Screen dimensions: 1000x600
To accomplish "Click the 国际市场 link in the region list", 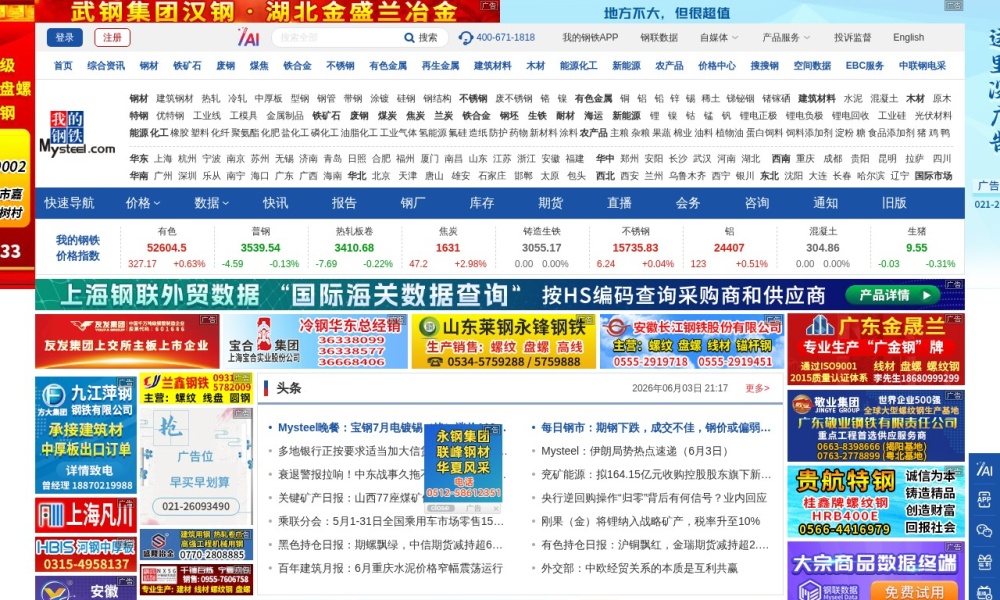I will [x=933, y=175].
